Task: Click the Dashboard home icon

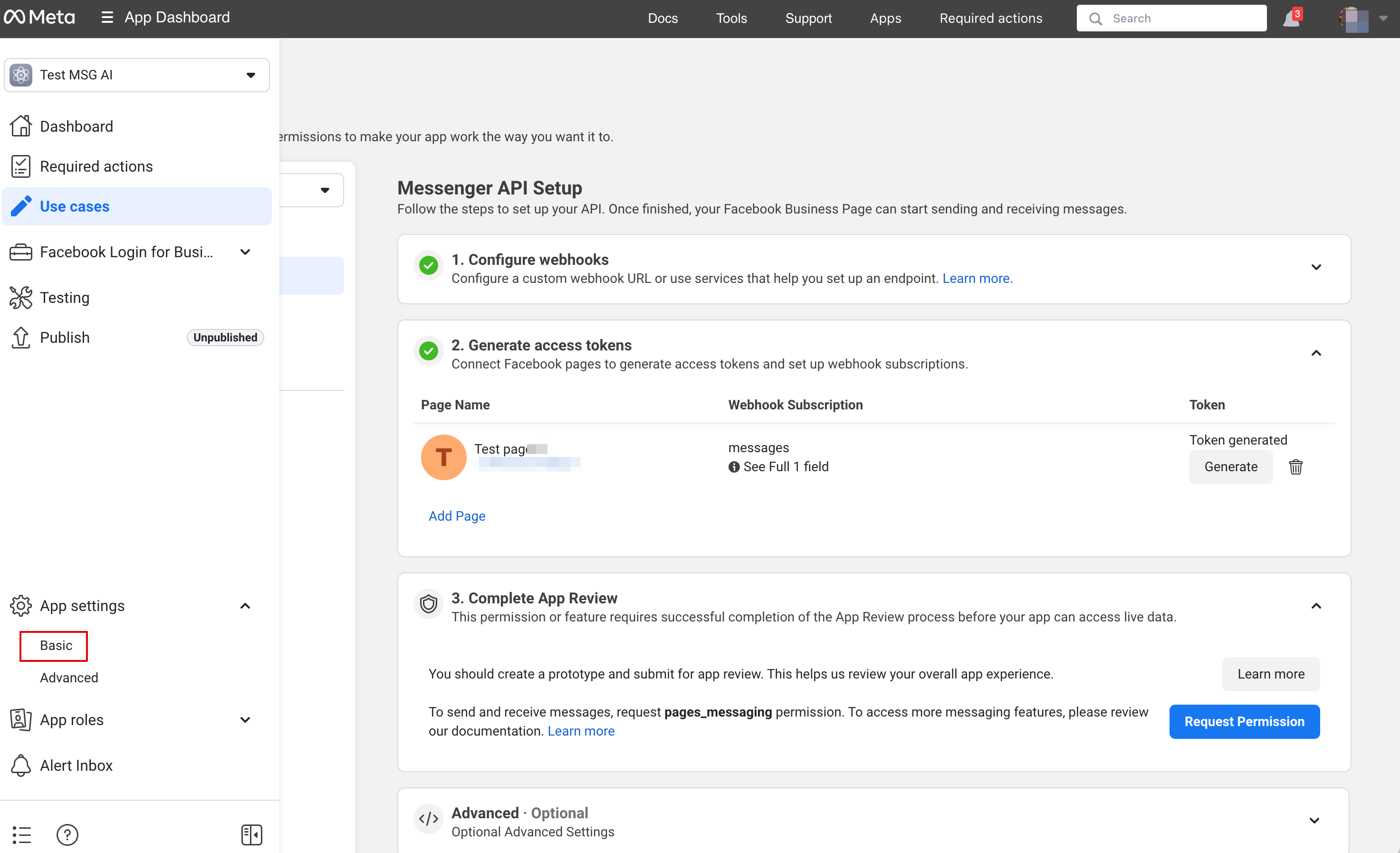Action: coord(20,126)
